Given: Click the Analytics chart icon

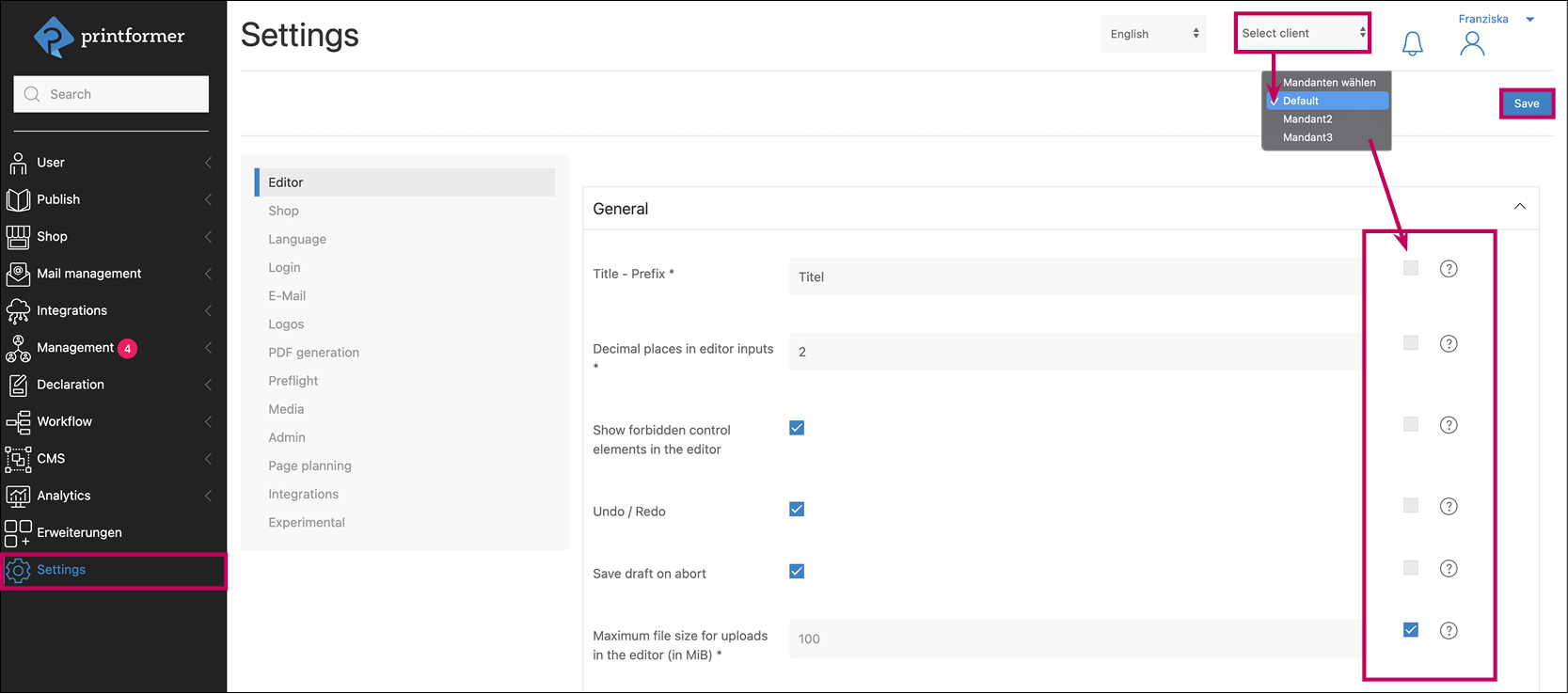Looking at the screenshot, I should [18, 496].
